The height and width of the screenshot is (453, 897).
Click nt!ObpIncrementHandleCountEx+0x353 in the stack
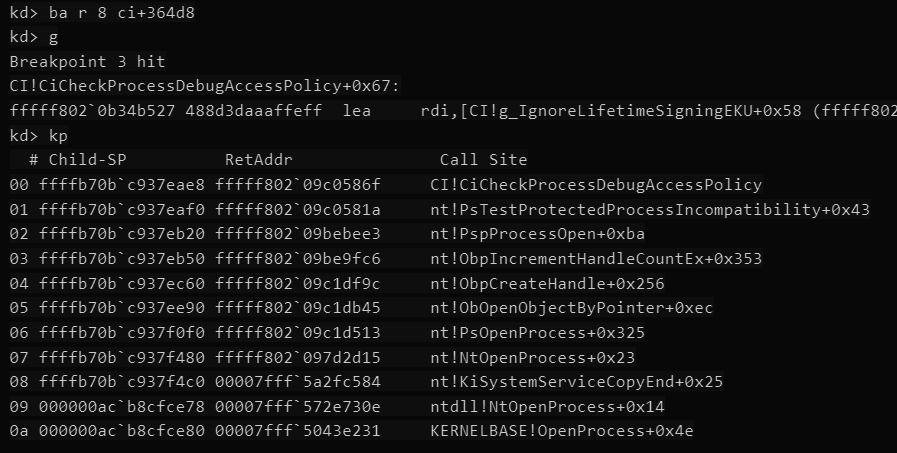pyautogui.click(x=596, y=259)
